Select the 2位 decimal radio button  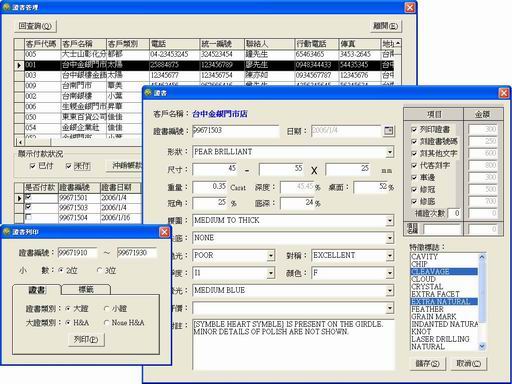(x=61, y=270)
